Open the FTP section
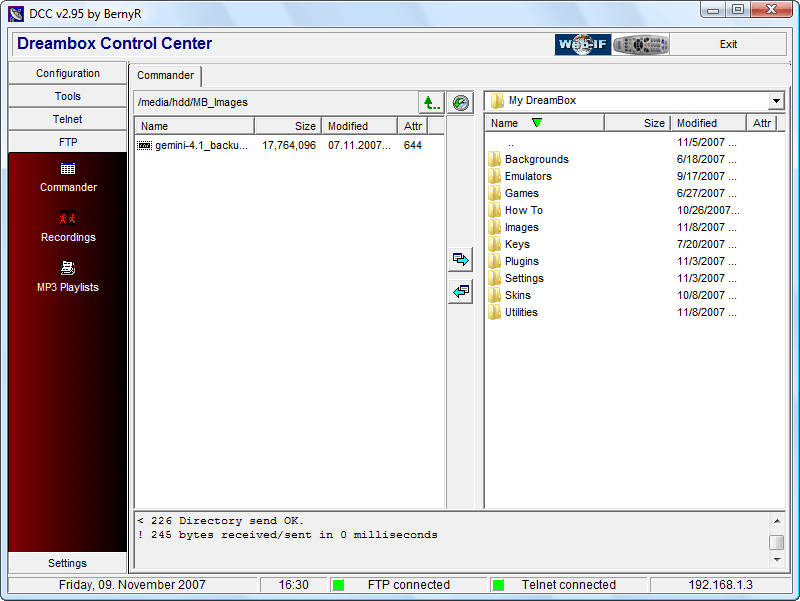 (68, 142)
